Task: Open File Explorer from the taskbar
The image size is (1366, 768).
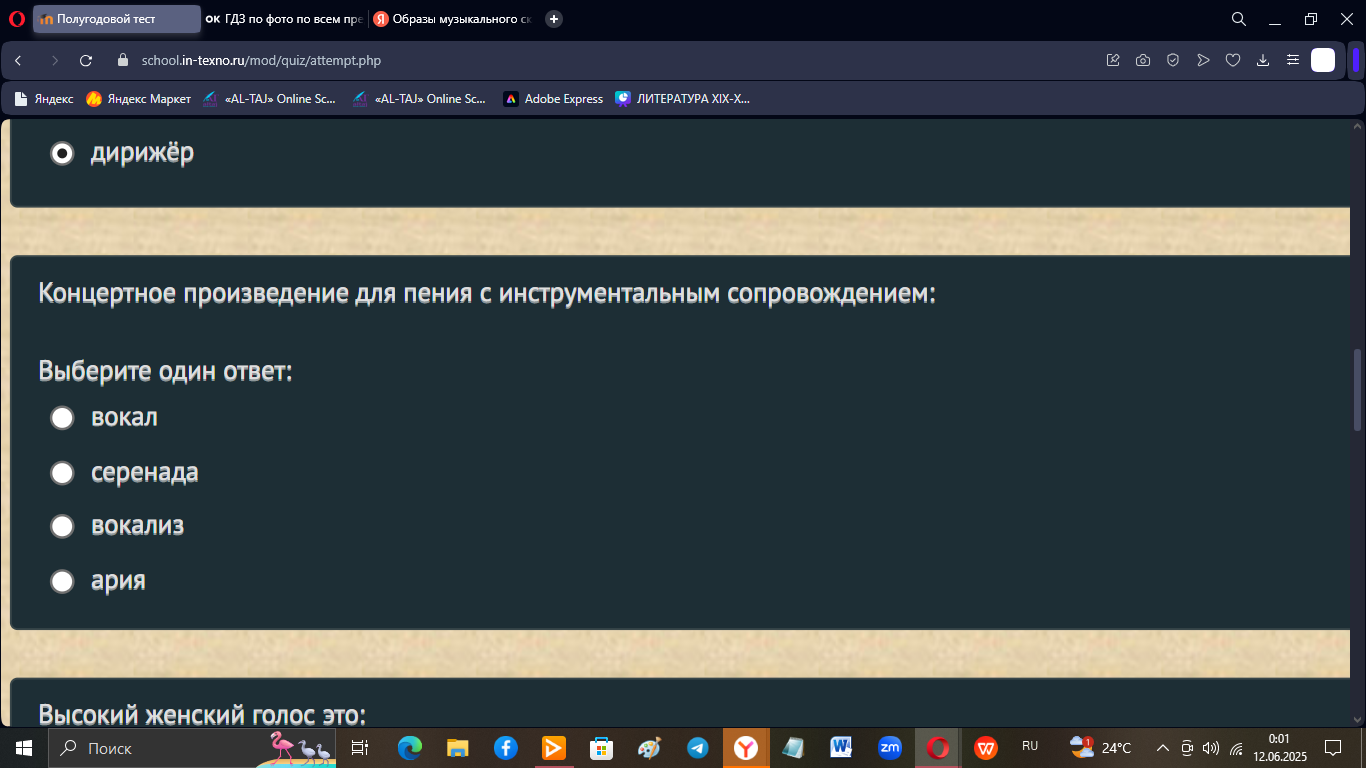Action: pyautogui.click(x=457, y=748)
